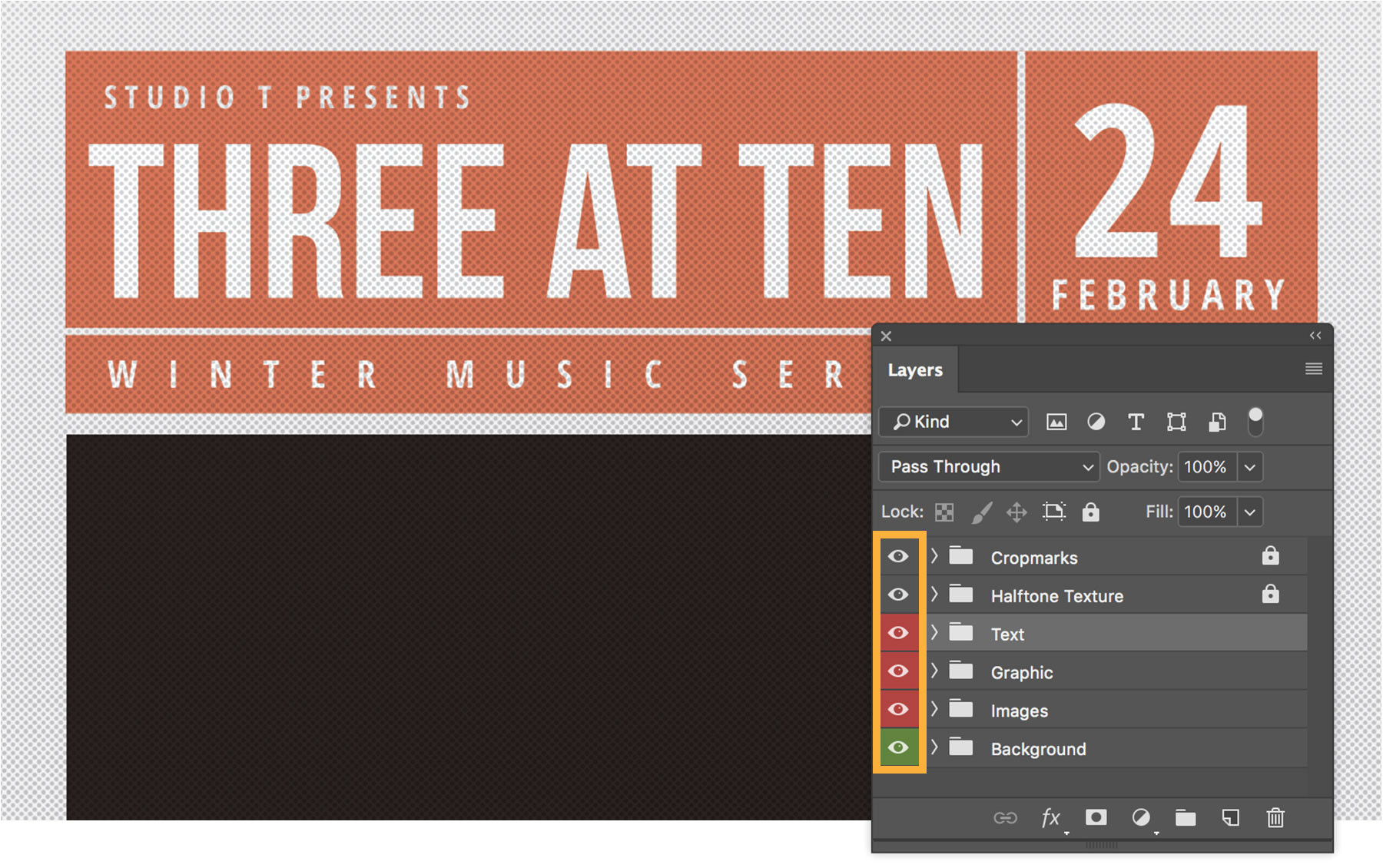Turn layer filtering on or off switch
Image resolution: width=1383 pixels, height=868 pixels.
(x=1255, y=421)
